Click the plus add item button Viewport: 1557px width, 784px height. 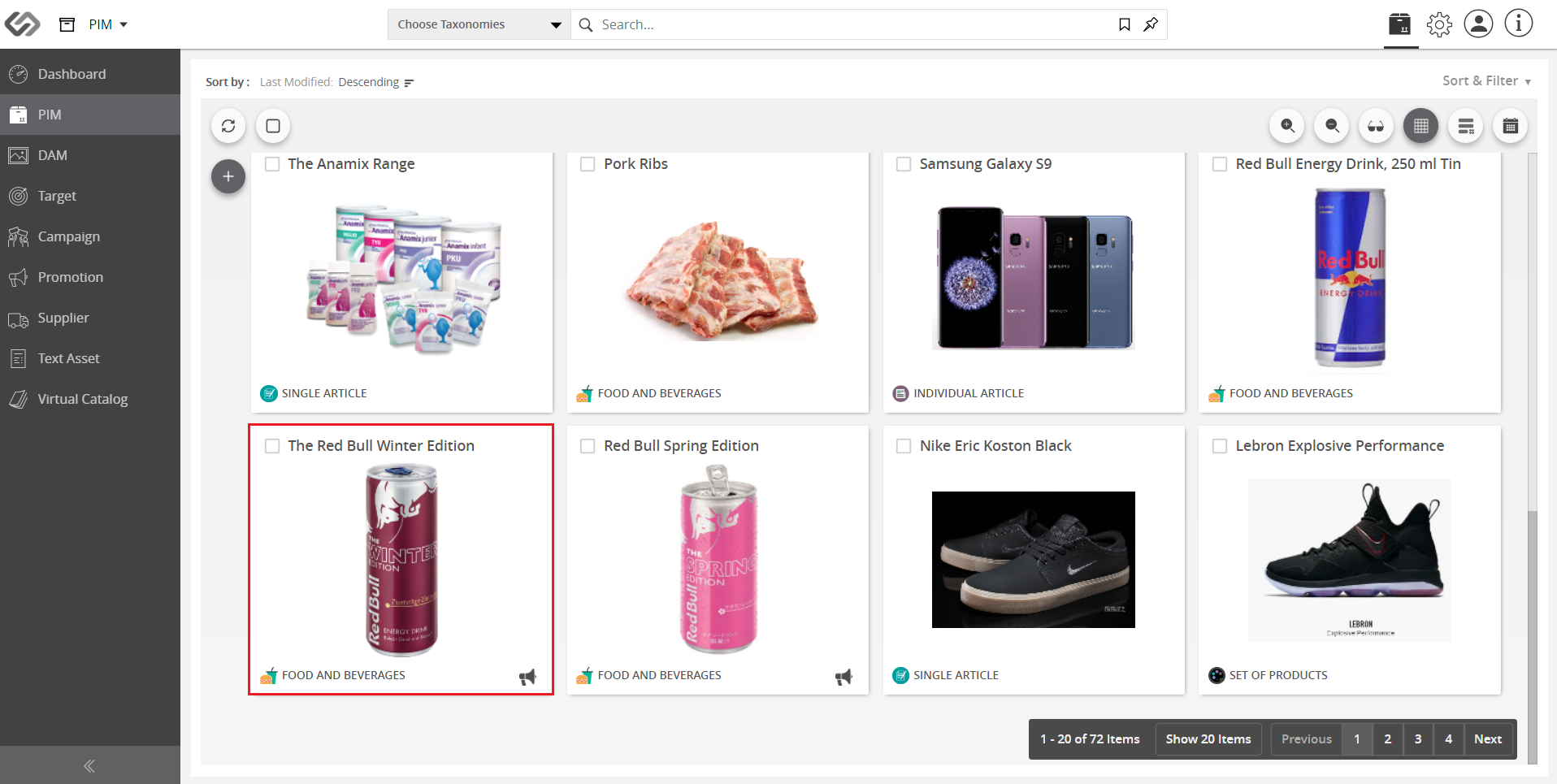(228, 176)
